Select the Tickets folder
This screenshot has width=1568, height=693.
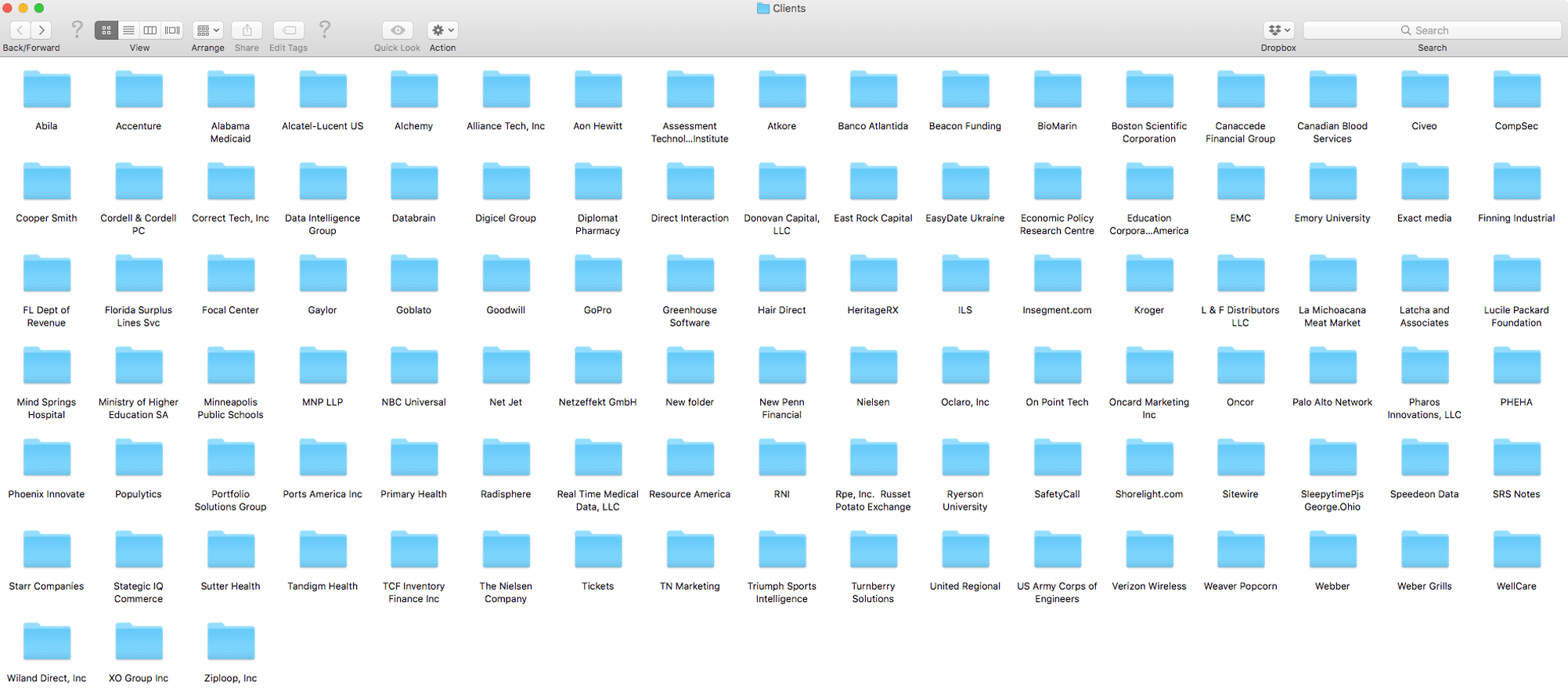point(598,550)
